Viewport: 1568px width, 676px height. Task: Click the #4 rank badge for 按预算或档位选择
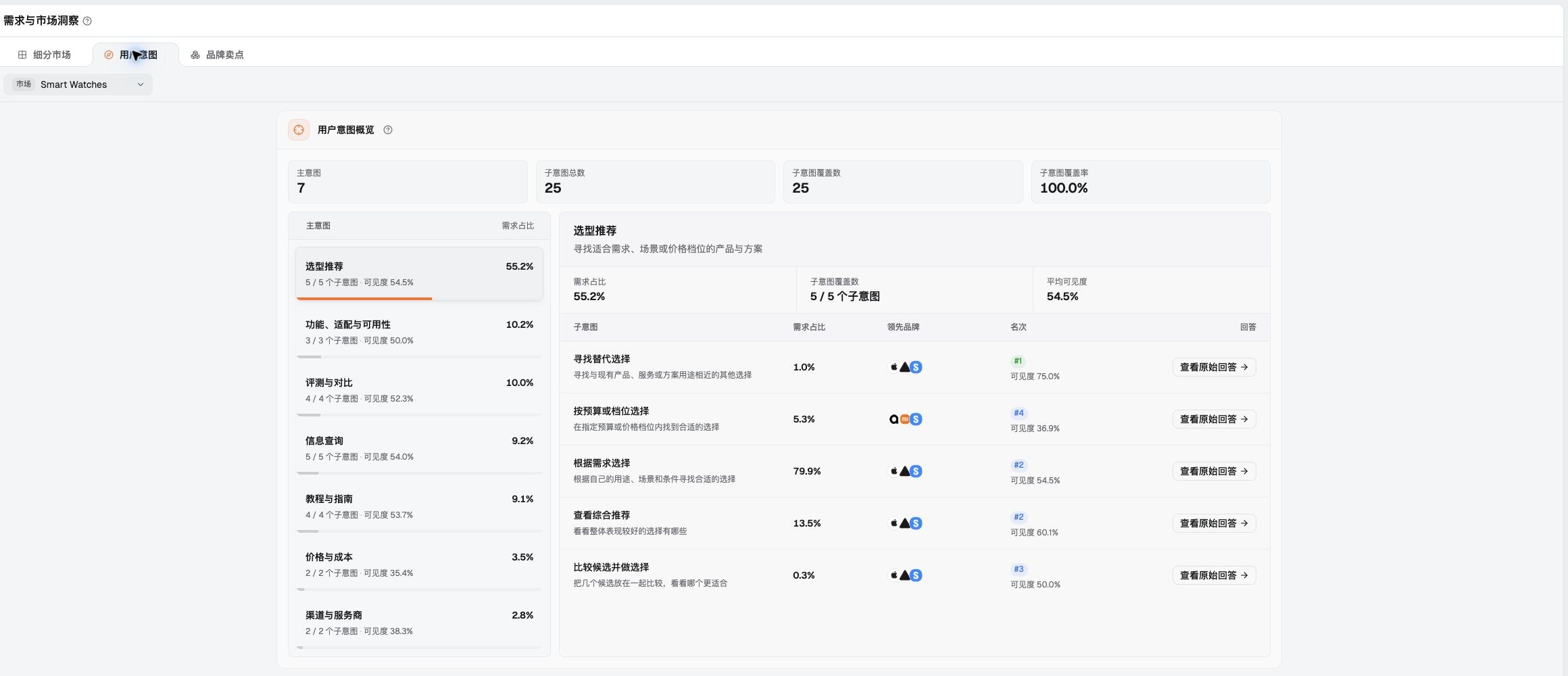point(1019,413)
